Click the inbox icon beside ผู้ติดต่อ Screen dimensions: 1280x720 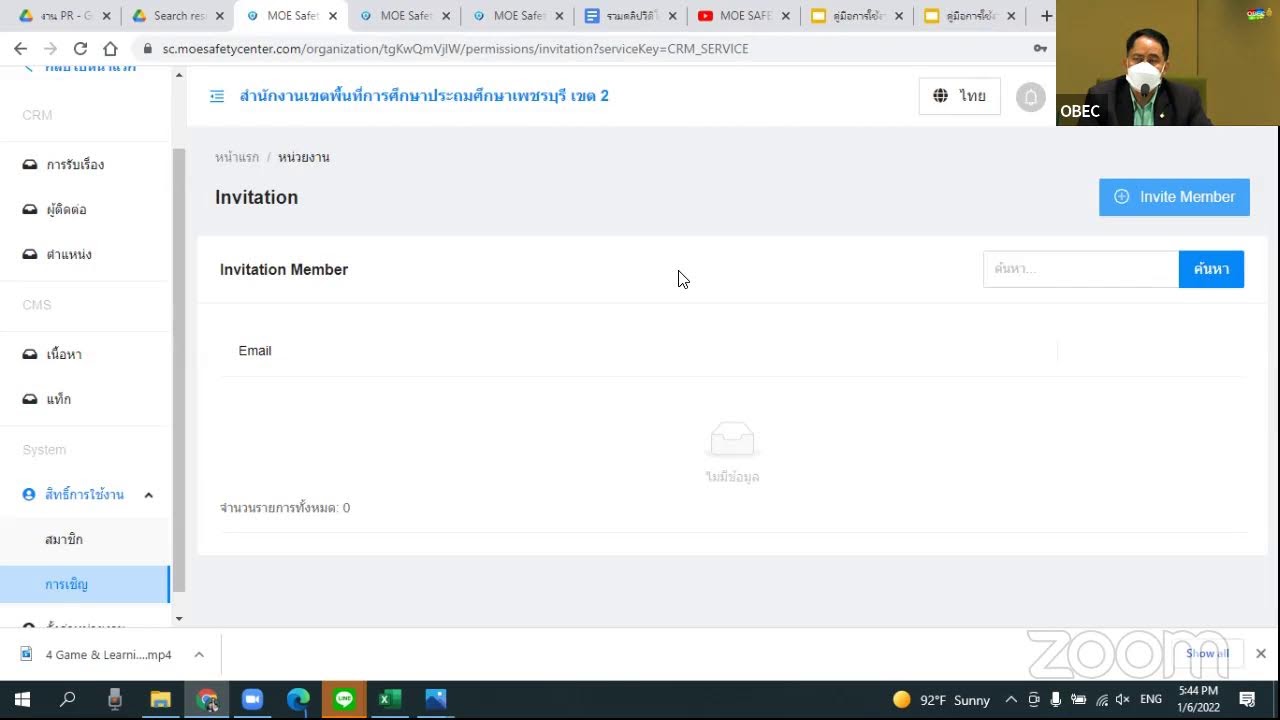coord(30,209)
